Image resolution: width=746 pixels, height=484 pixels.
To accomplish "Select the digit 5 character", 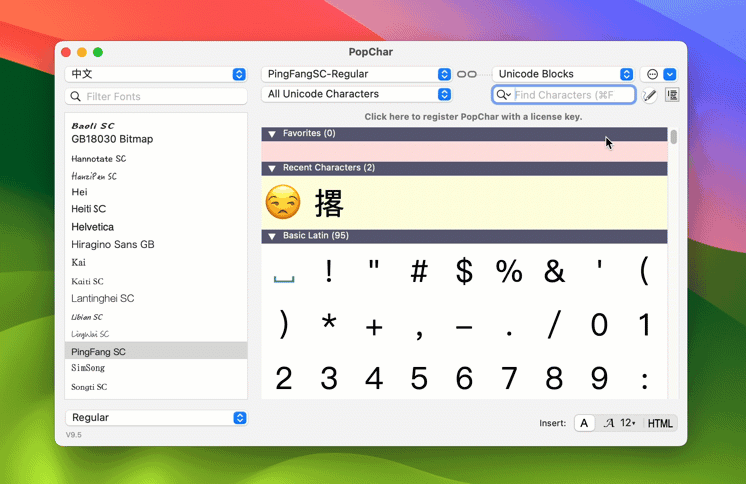I will pos(419,378).
